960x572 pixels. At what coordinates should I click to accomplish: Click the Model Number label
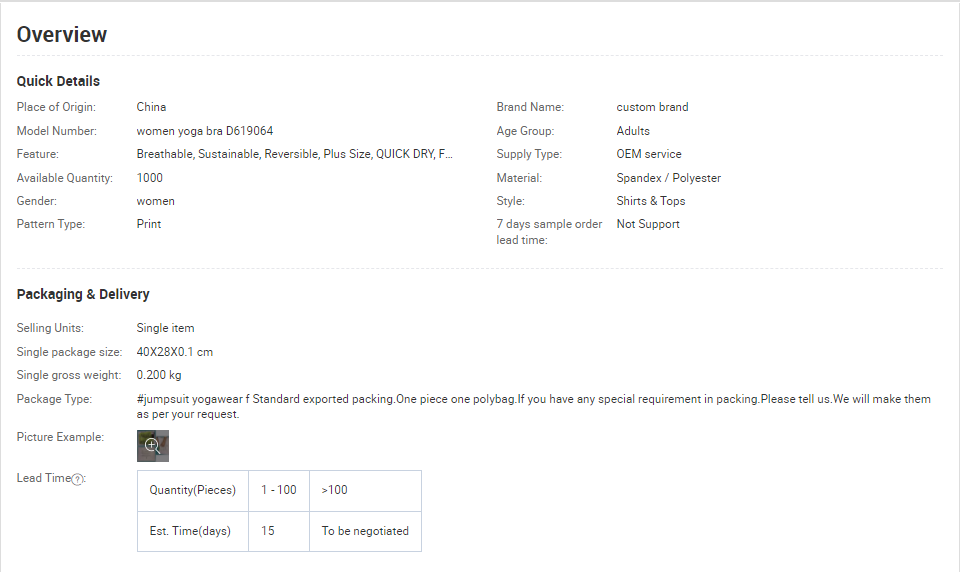[56, 130]
